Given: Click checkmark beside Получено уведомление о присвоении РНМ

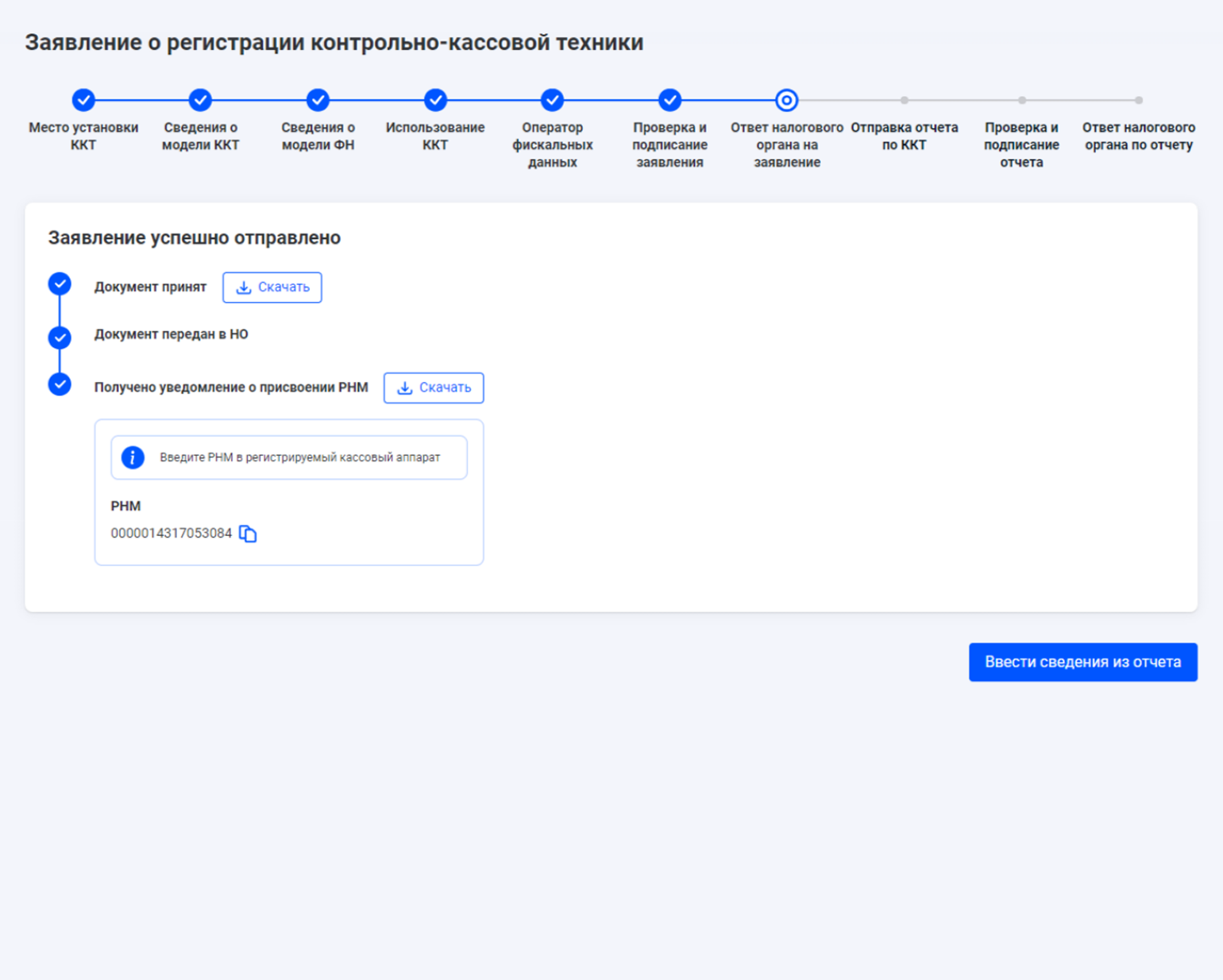Looking at the screenshot, I should pos(60,384).
